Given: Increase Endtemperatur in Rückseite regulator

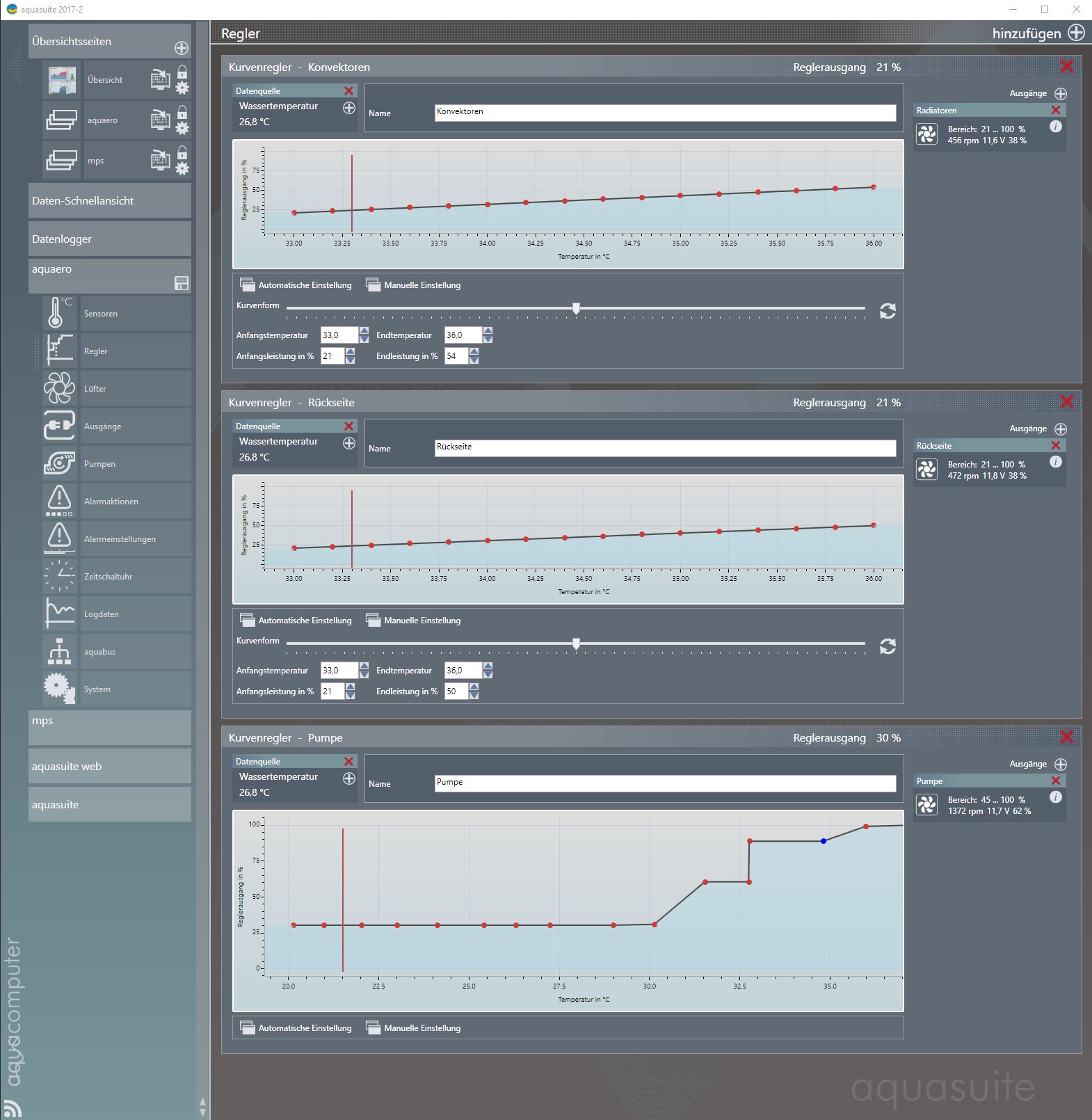Looking at the screenshot, I should pyautogui.click(x=488, y=666).
